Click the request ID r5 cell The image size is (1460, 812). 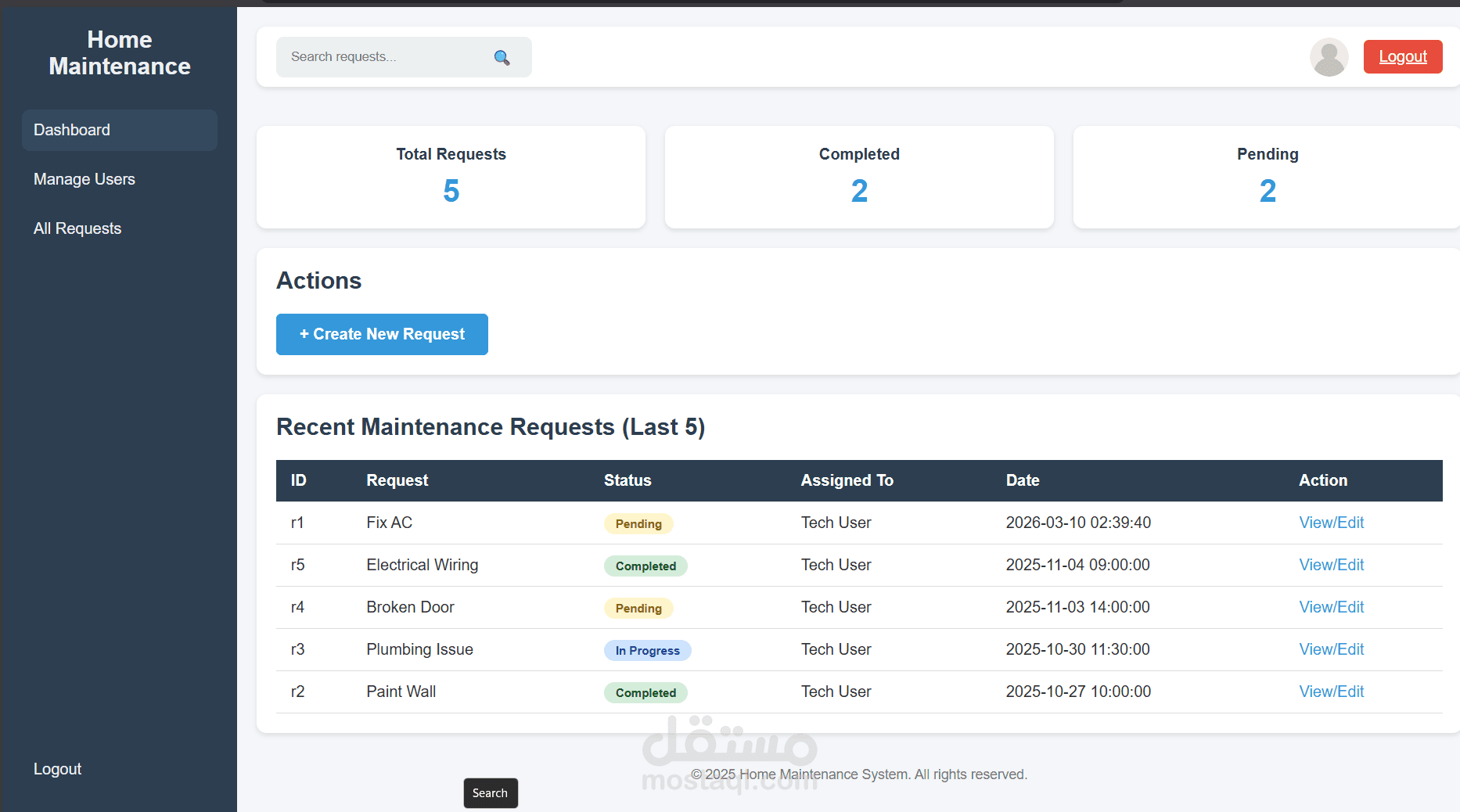point(297,565)
